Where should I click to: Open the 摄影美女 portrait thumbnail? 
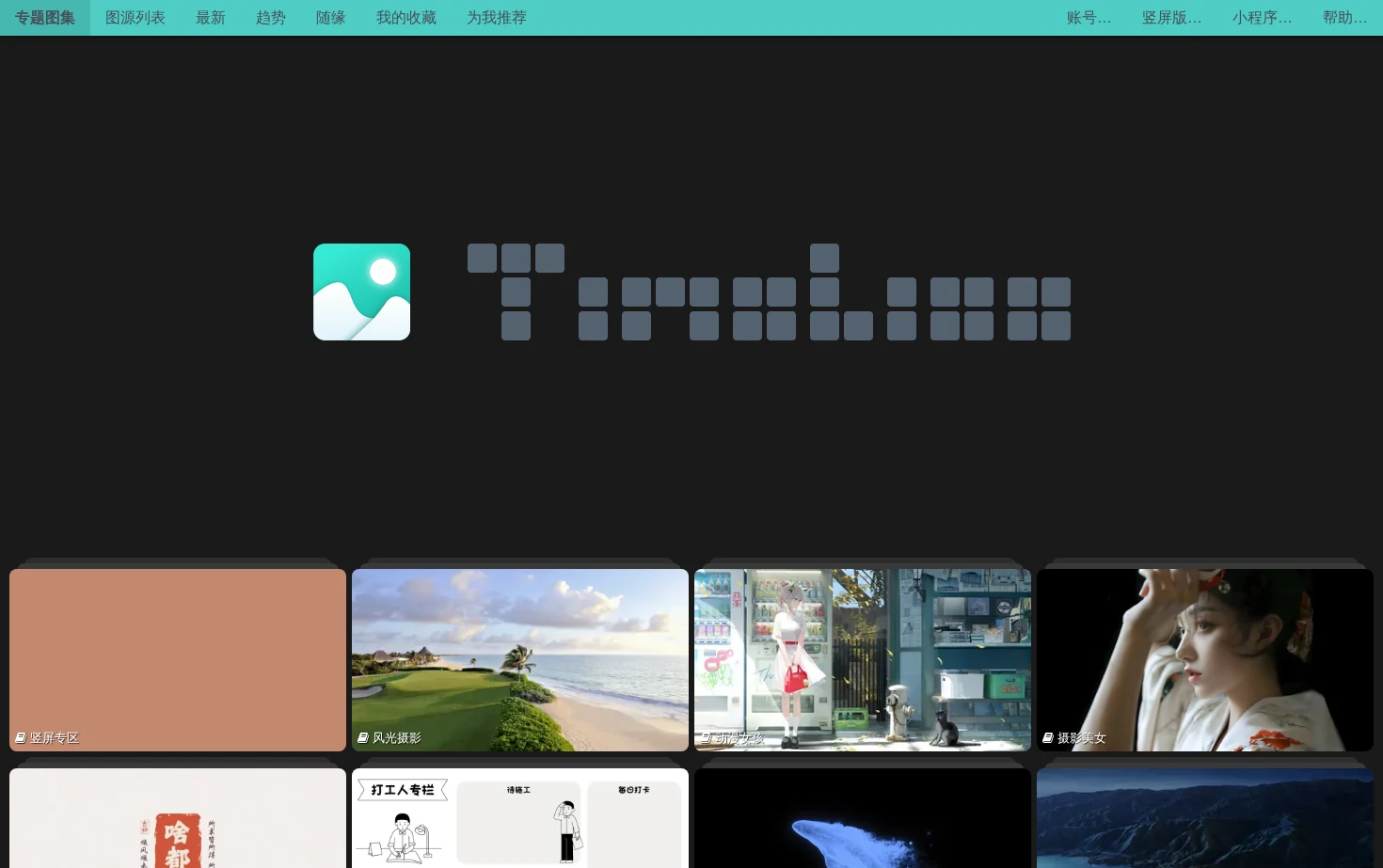click(1205, 660)
